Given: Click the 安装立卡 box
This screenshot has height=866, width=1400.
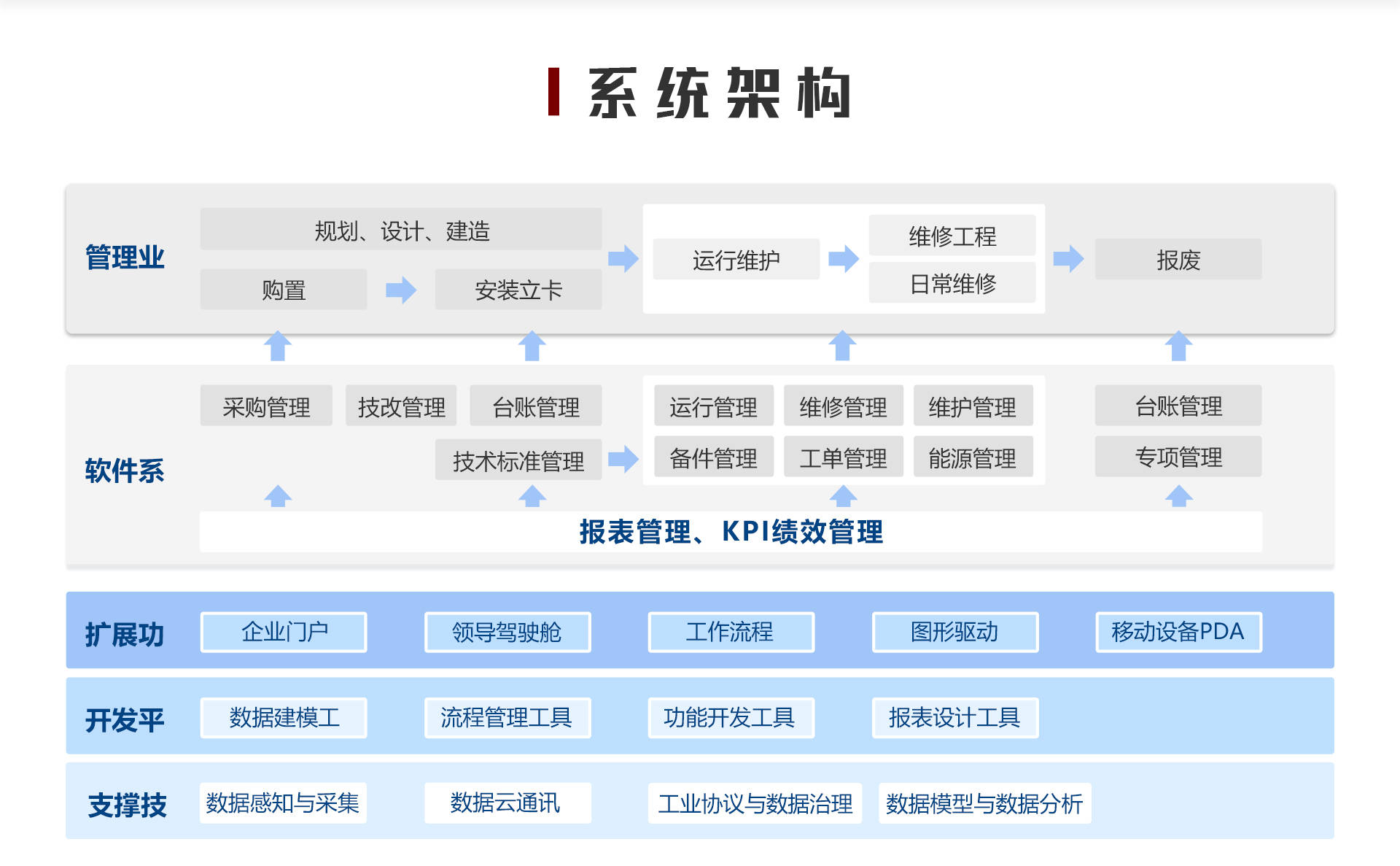Looking at the screenshot, I should 518,290.
